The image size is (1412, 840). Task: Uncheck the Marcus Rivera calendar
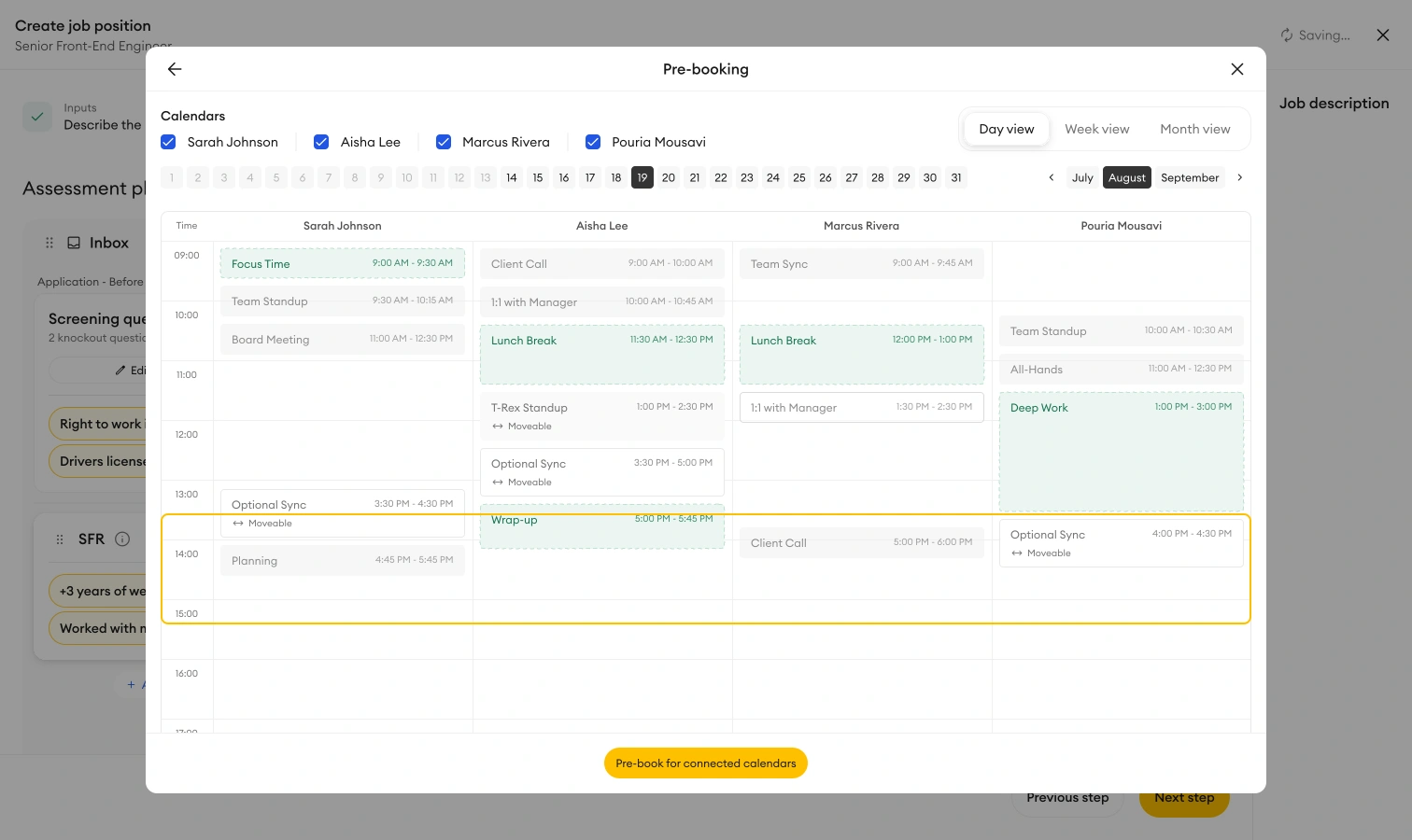click(444, 142)
